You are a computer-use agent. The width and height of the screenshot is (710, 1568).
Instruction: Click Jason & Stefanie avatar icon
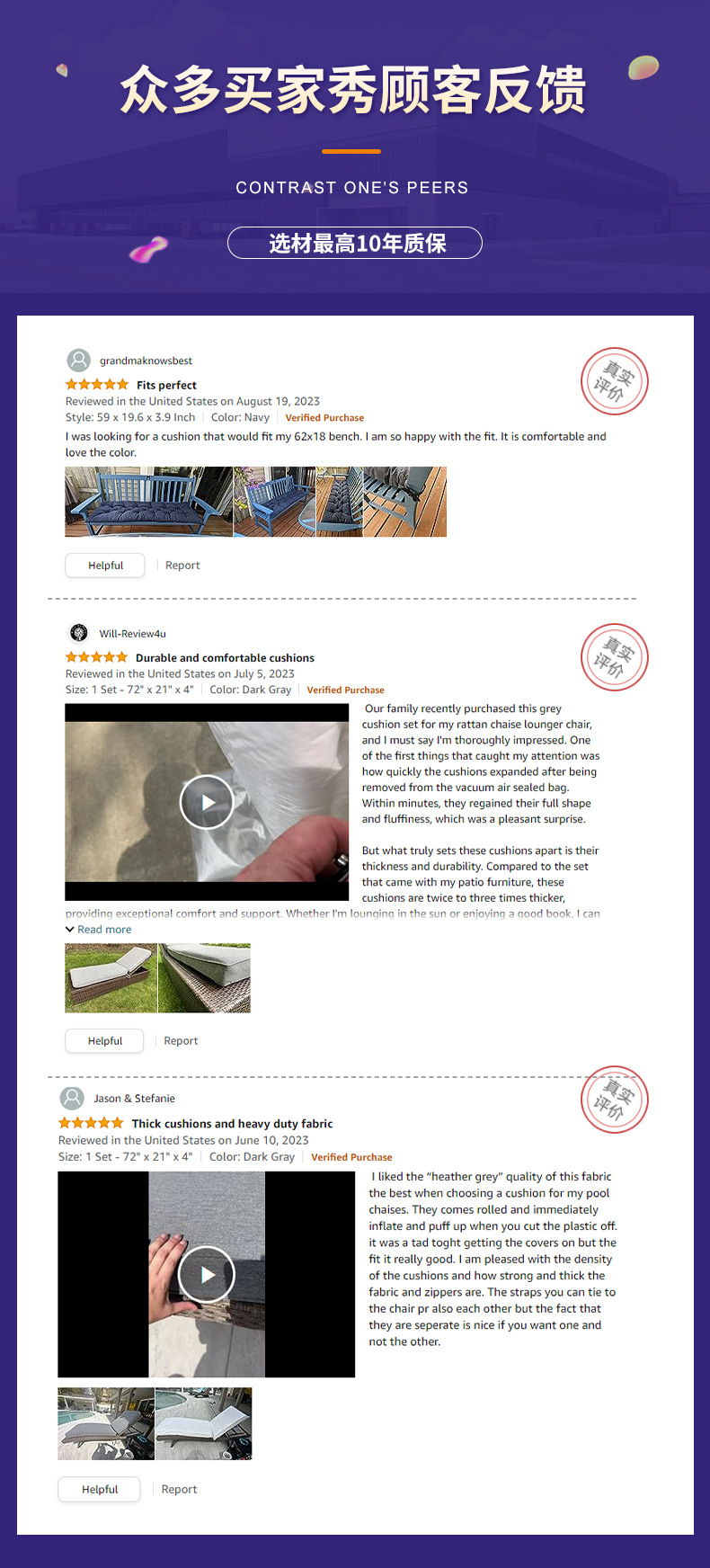(72, 1098)
